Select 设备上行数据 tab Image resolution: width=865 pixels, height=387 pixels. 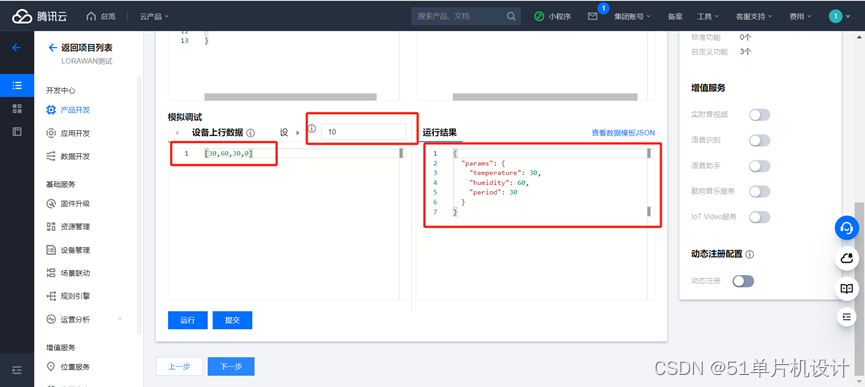click(217, 133)
